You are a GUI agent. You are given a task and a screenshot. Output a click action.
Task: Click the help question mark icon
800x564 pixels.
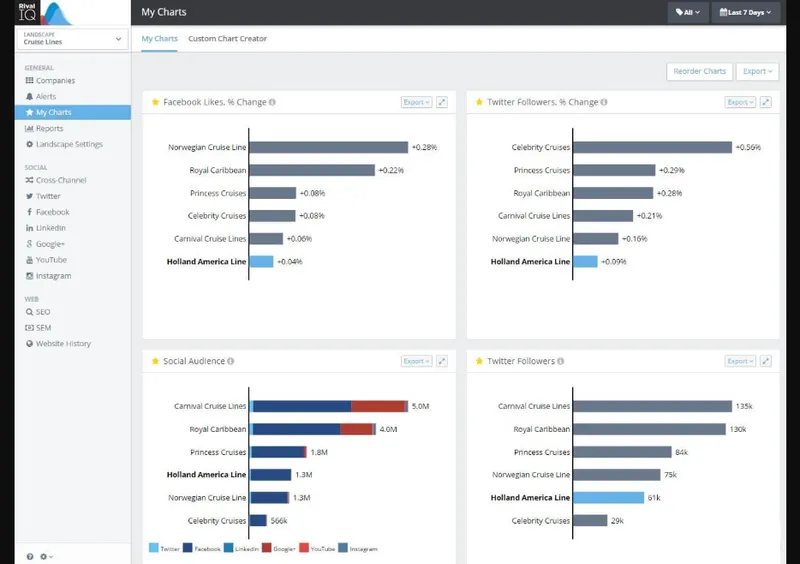[x=30, y=556]
